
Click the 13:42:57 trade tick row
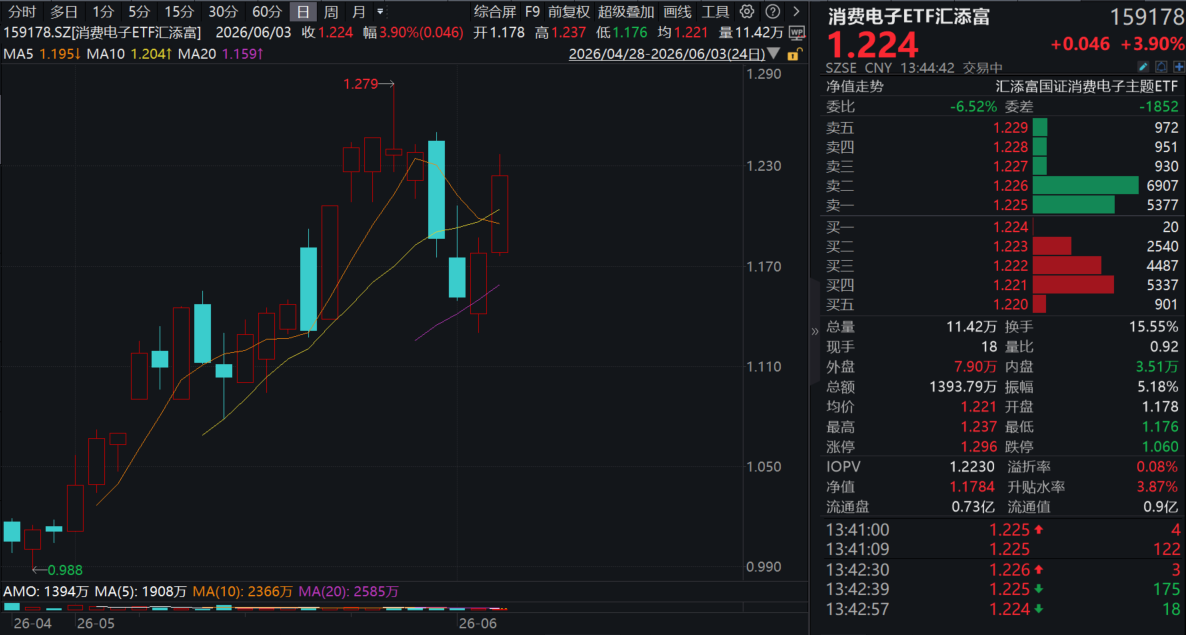(1002, 609)
